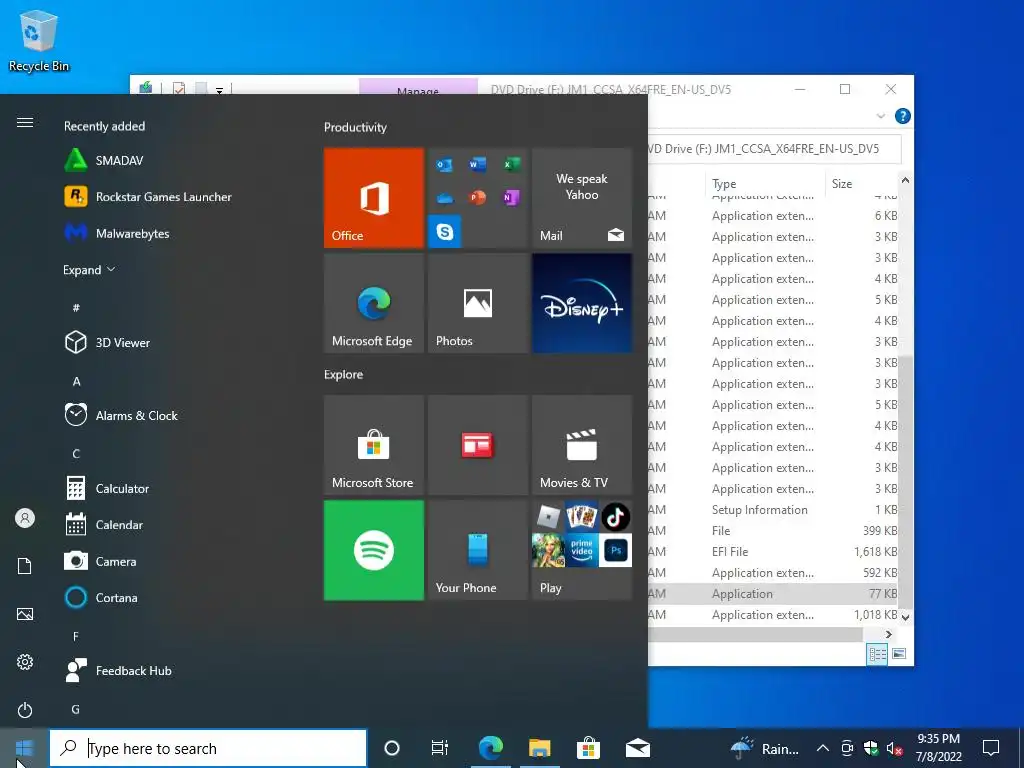Screen dimensions: 1024x768
Task: Launch Rockstar Games Launcher
Action: click(148, 197)
